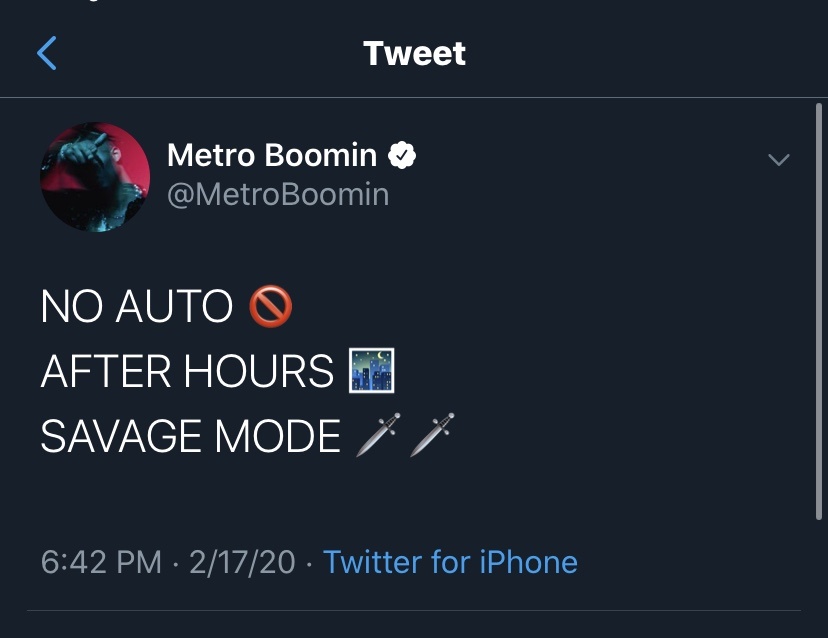Open the tweet options chevron menu
This screenshot has width=828, height=638.
coord(778,160)
